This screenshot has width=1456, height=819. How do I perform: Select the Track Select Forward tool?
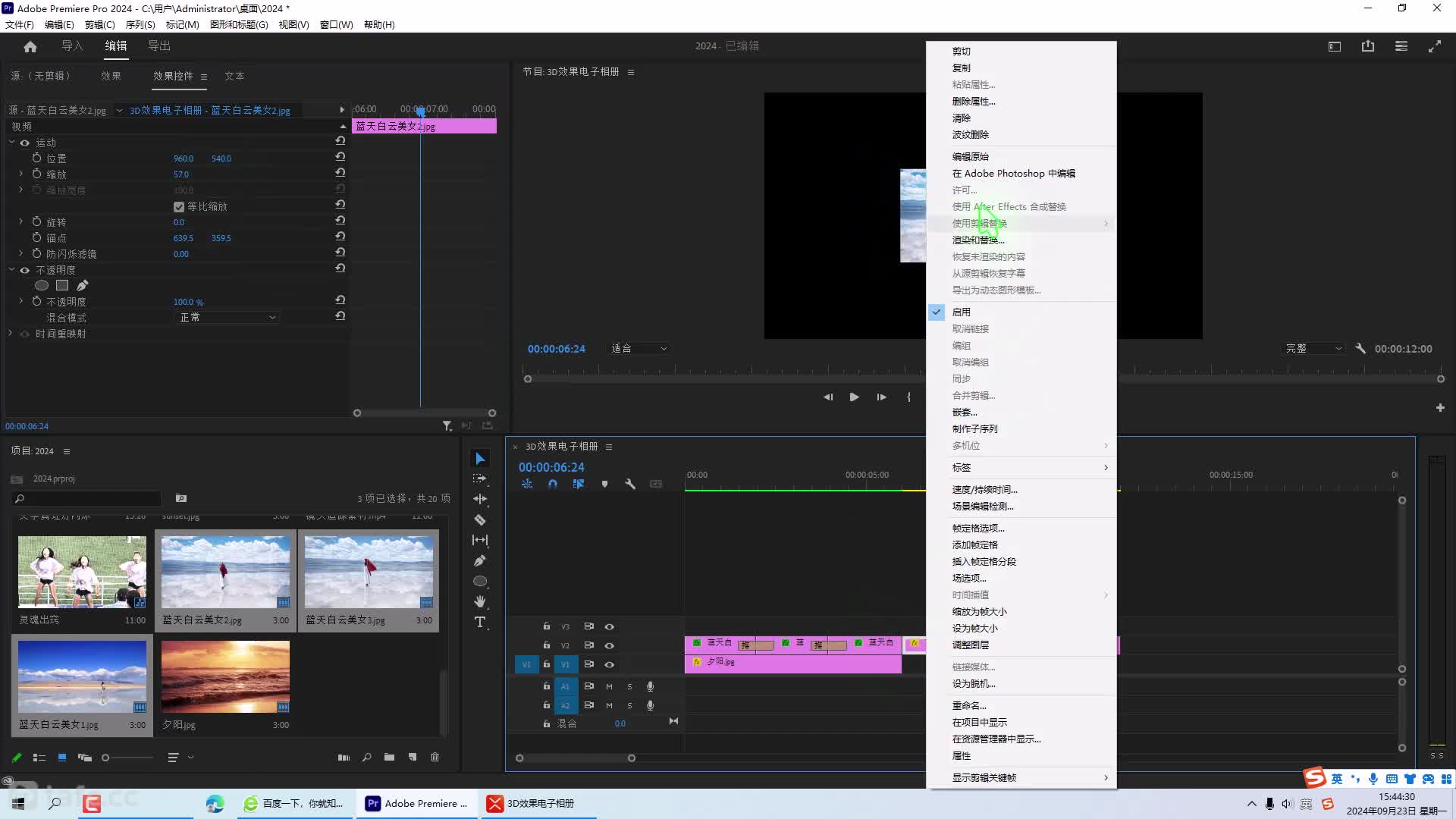(480, 479)
